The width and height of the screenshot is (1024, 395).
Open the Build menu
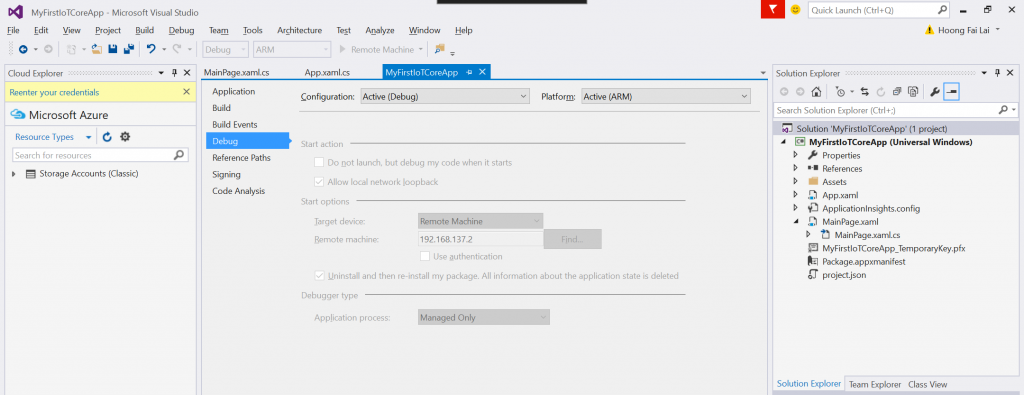click(x=144, y=30)
